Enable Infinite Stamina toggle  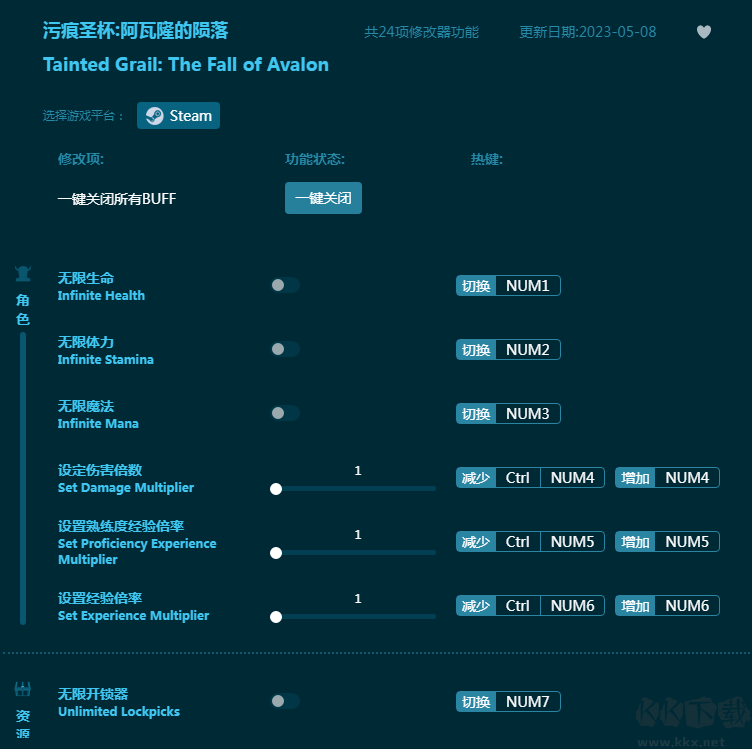tap(284, 350)
